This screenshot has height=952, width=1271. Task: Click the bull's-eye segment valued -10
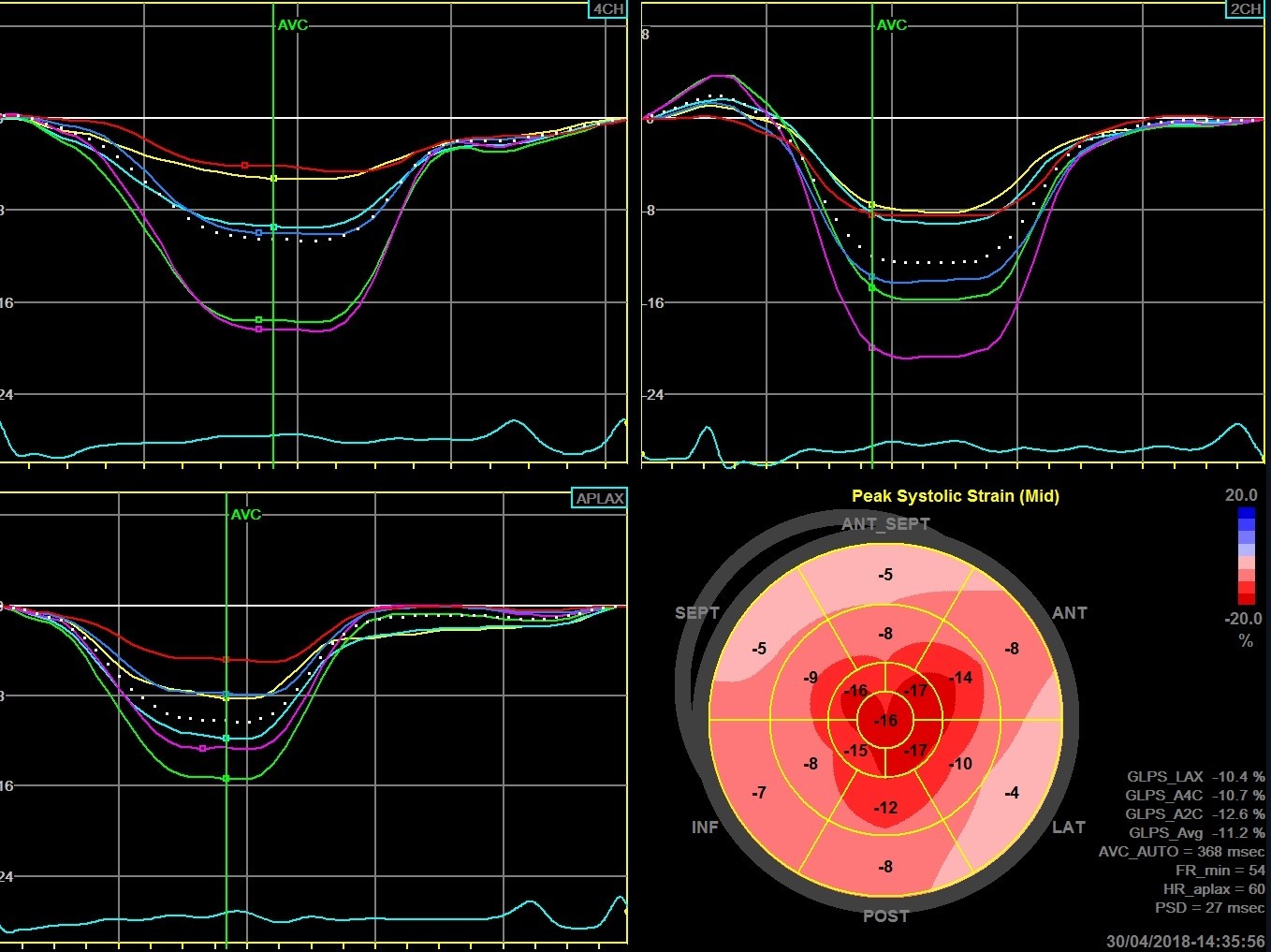click(960, 764)
